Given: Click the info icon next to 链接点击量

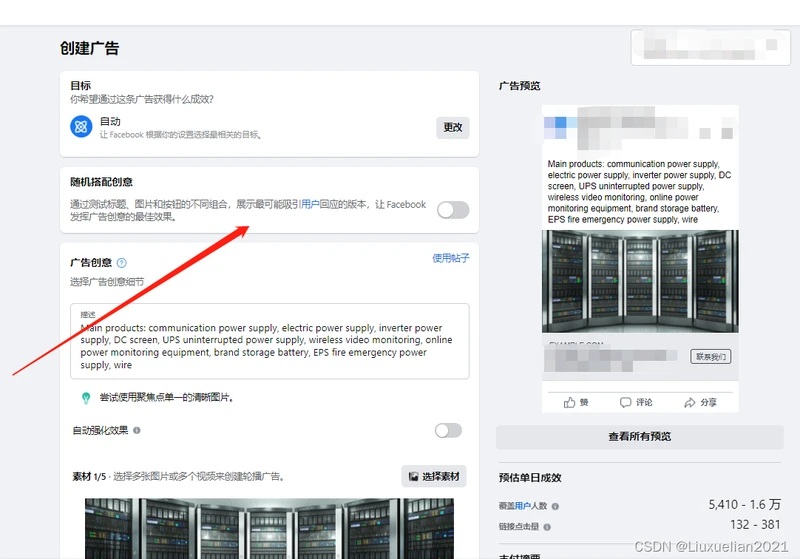Looking at the screenshot, I should 547,527.
